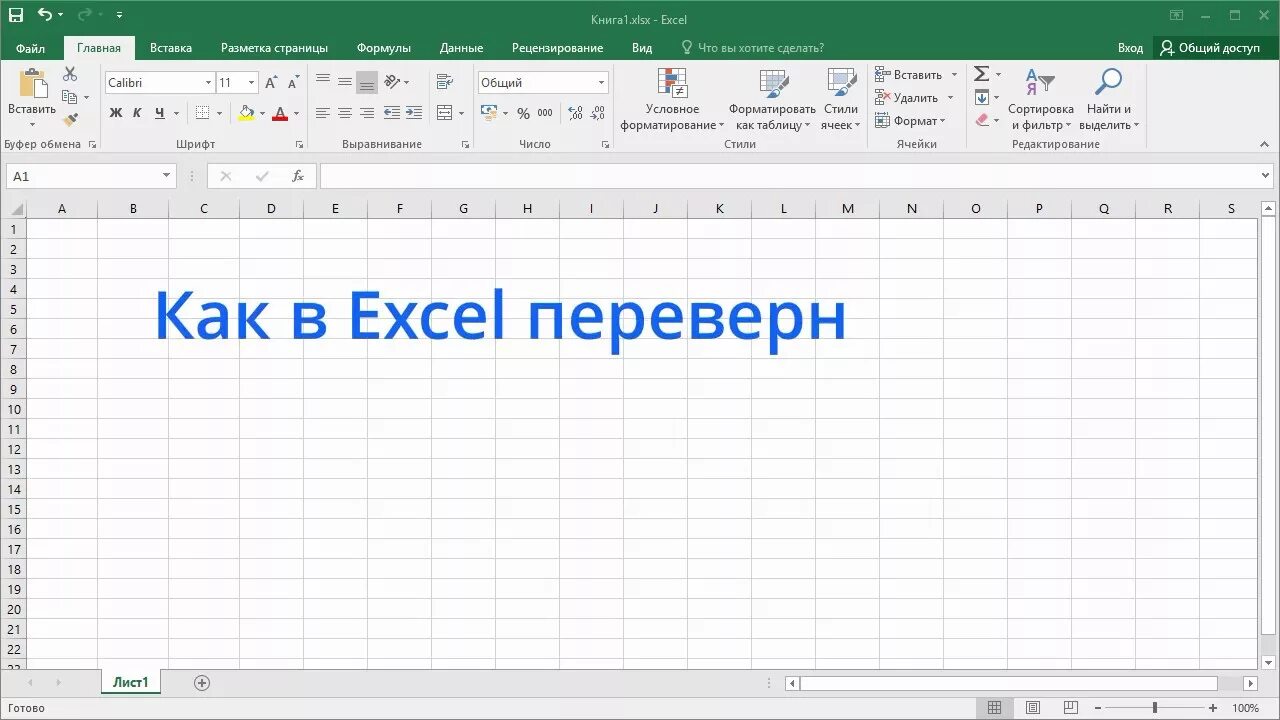Click the Fill down arrow icon
Screen dimensions: 1280x720
[x=982, y=97]
